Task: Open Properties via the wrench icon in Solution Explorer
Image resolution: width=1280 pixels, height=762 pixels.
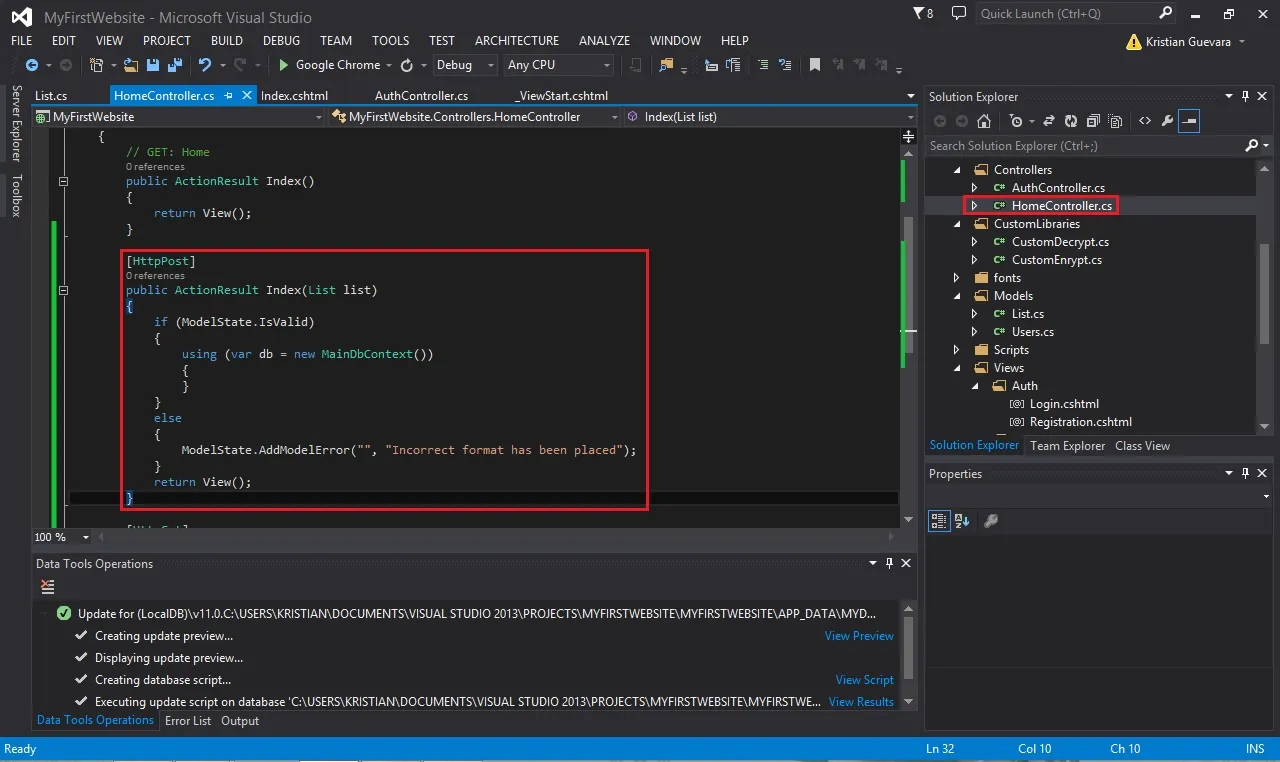Action: point(1167,121)
